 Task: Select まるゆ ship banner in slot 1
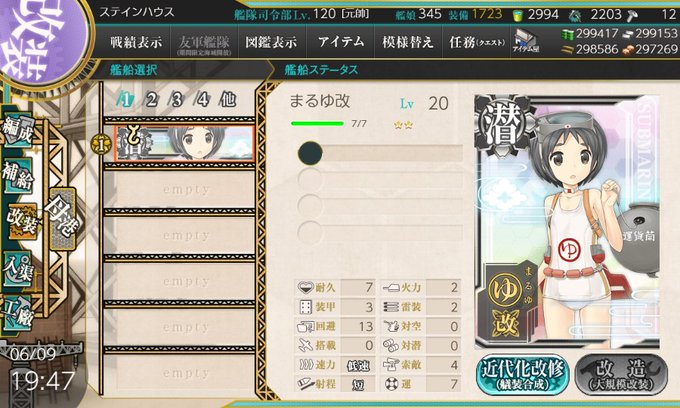pyautogui.click(x=185, y=144)
